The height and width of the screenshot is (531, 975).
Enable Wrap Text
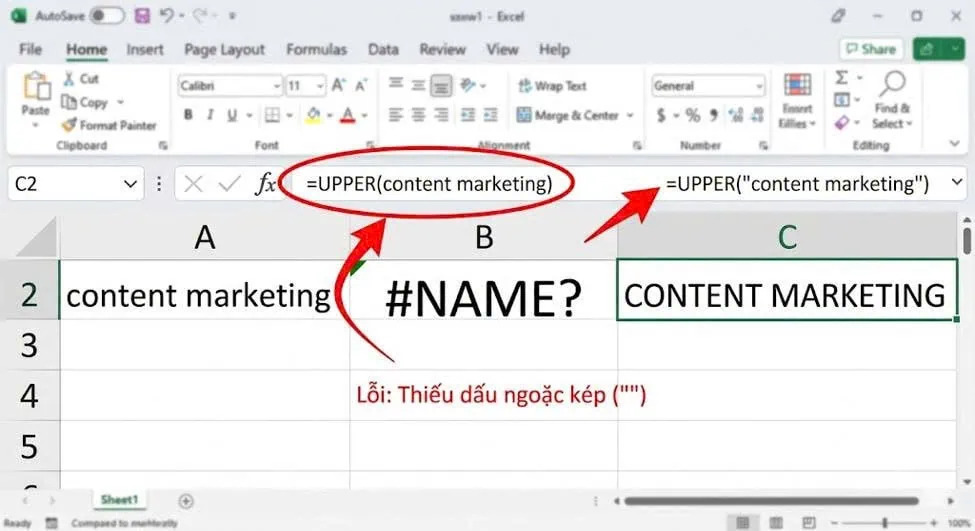pyautogui.click(x=552, y=86)
